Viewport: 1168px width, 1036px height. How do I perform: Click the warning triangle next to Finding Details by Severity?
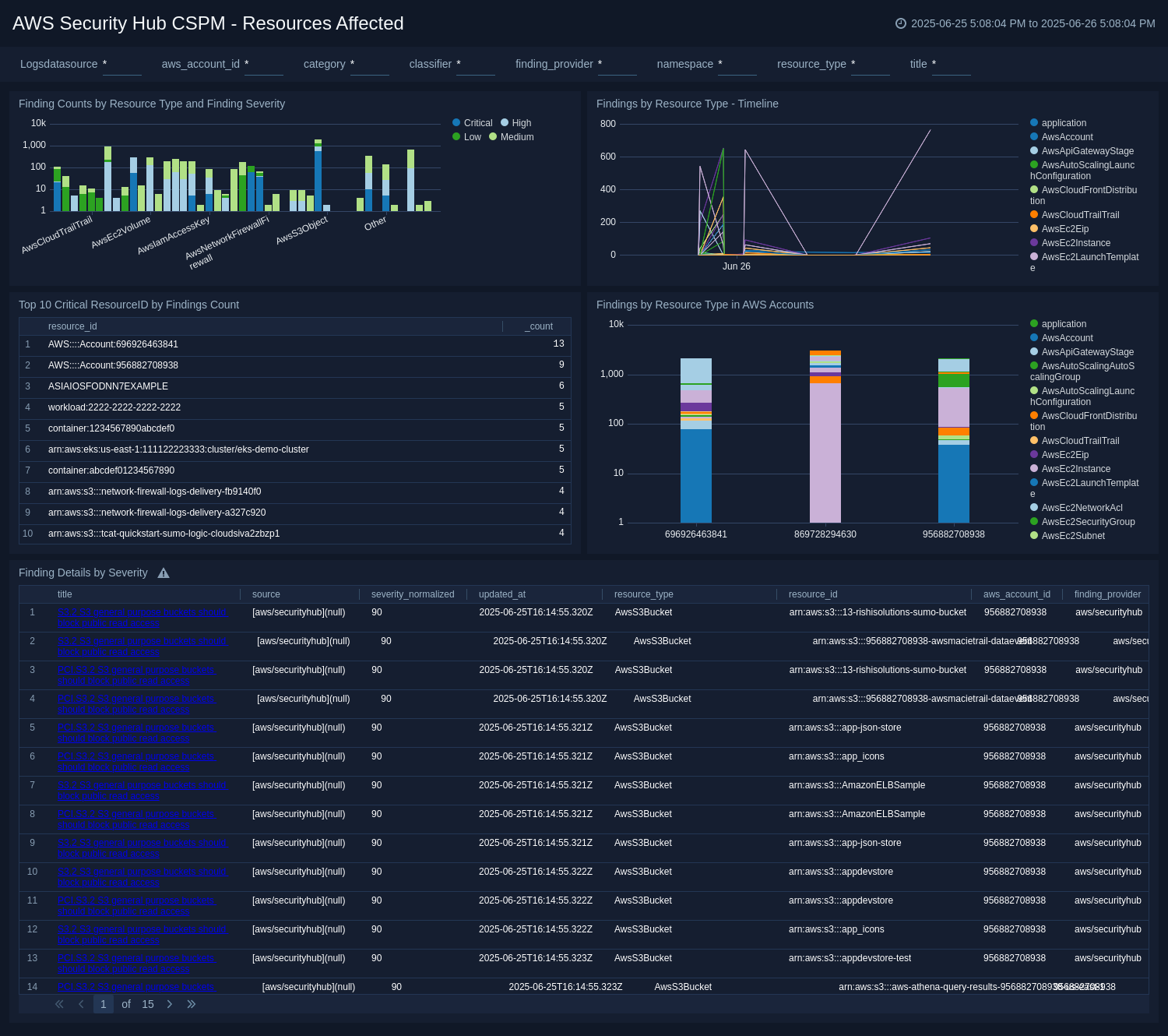pos(164,573)
